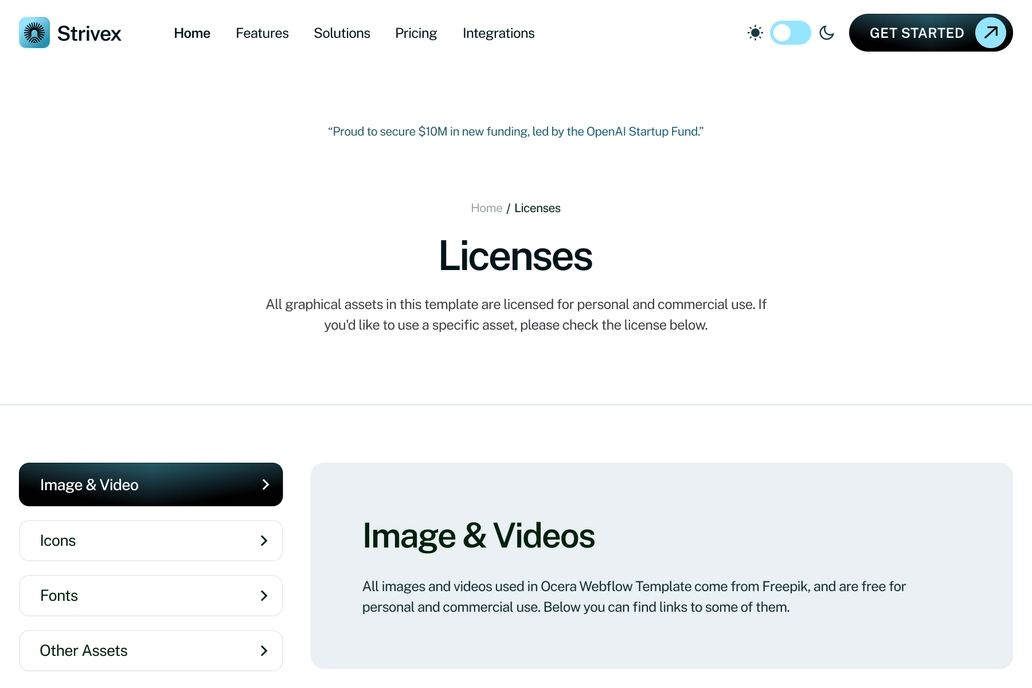
Task: Select the Other Assets tab
Action: pyautogui.click(x=151, y=650)
